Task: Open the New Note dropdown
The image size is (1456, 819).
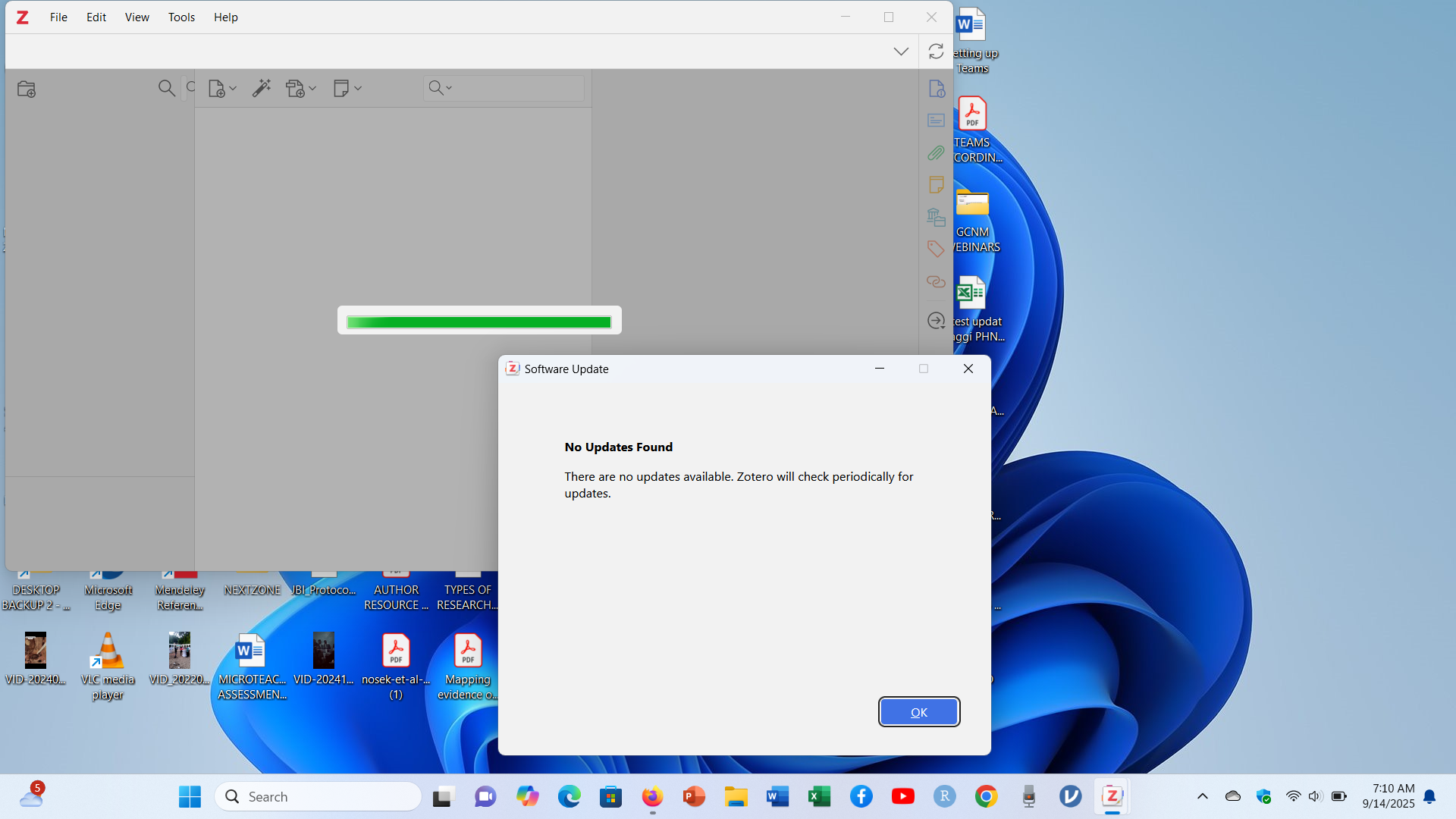Action: click(347, 88)
